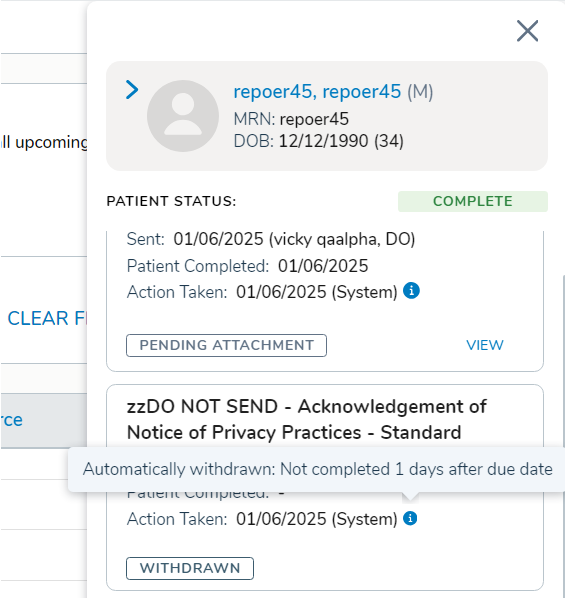Click the CLEAR filters link on the left
This screenshot has width=565, height=598.
[47, 318]
